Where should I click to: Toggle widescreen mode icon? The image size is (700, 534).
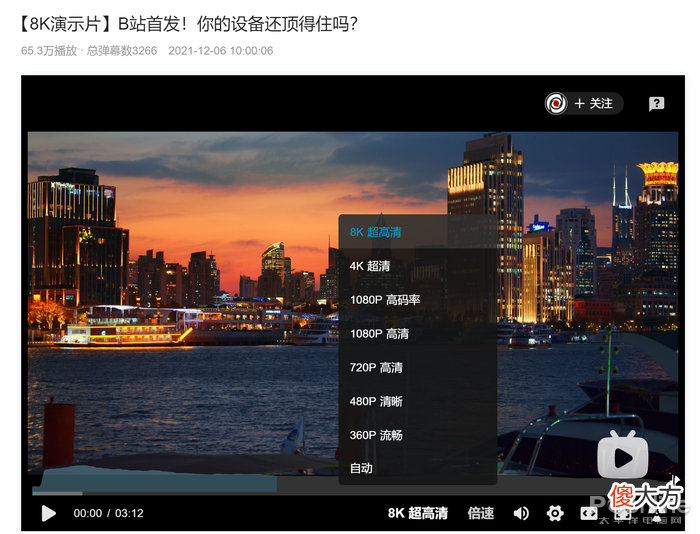589,513
